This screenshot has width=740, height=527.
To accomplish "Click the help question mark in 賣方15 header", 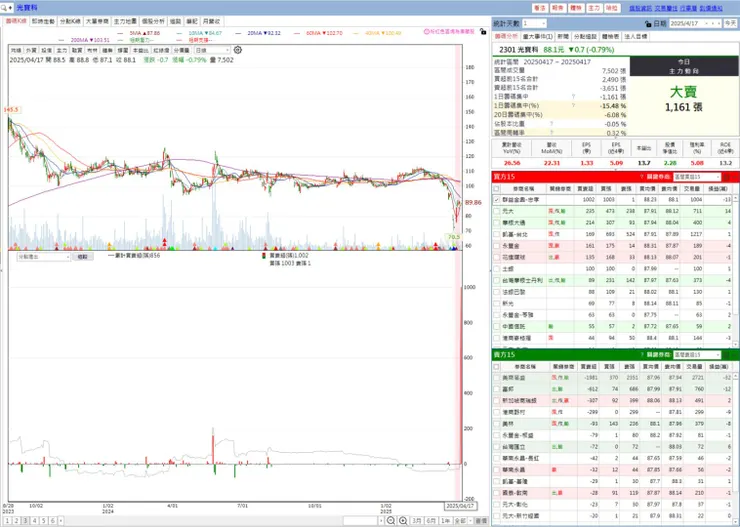I will pos(641,354).
